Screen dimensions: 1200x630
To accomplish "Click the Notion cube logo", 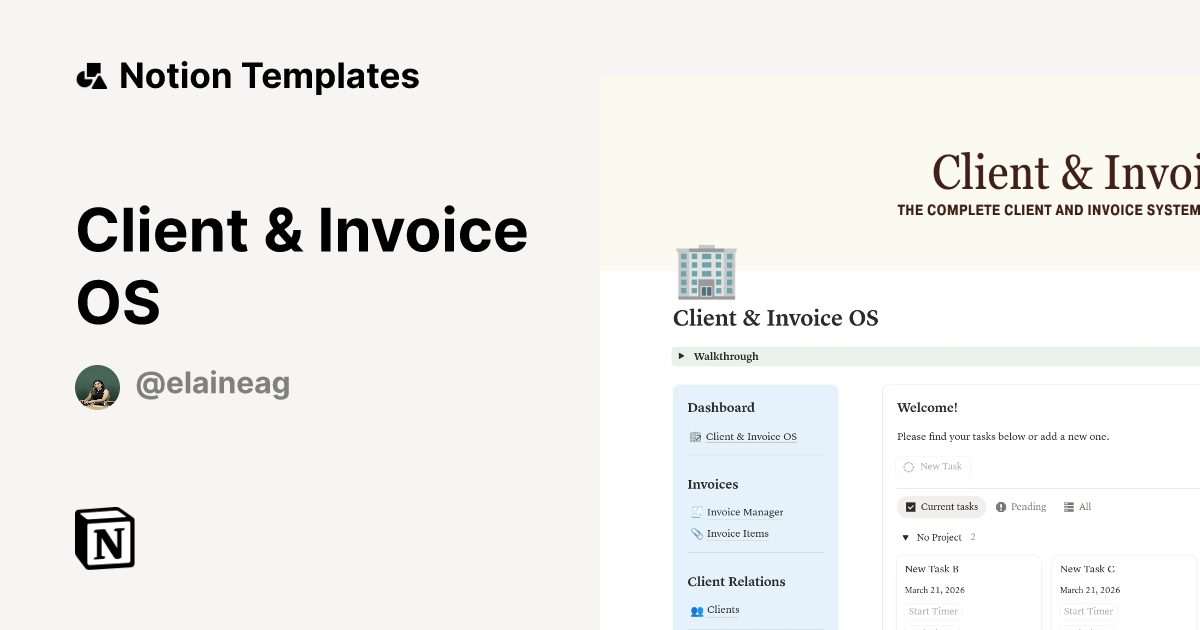I will [x=105, y=539].
